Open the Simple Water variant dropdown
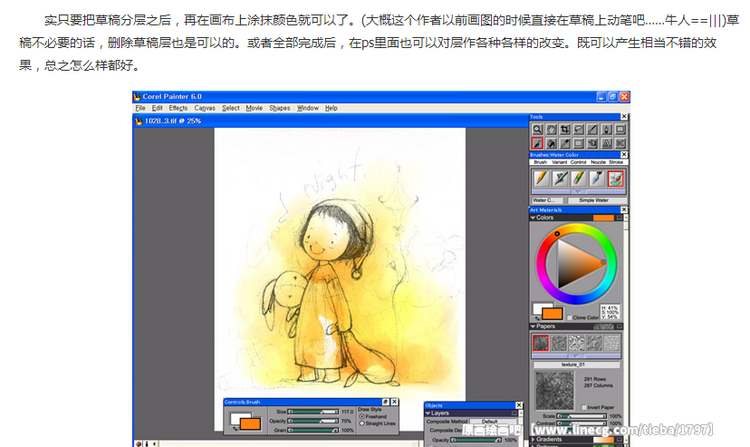The height and width of the screenshot is (447, 750). [x=597, y=200]
